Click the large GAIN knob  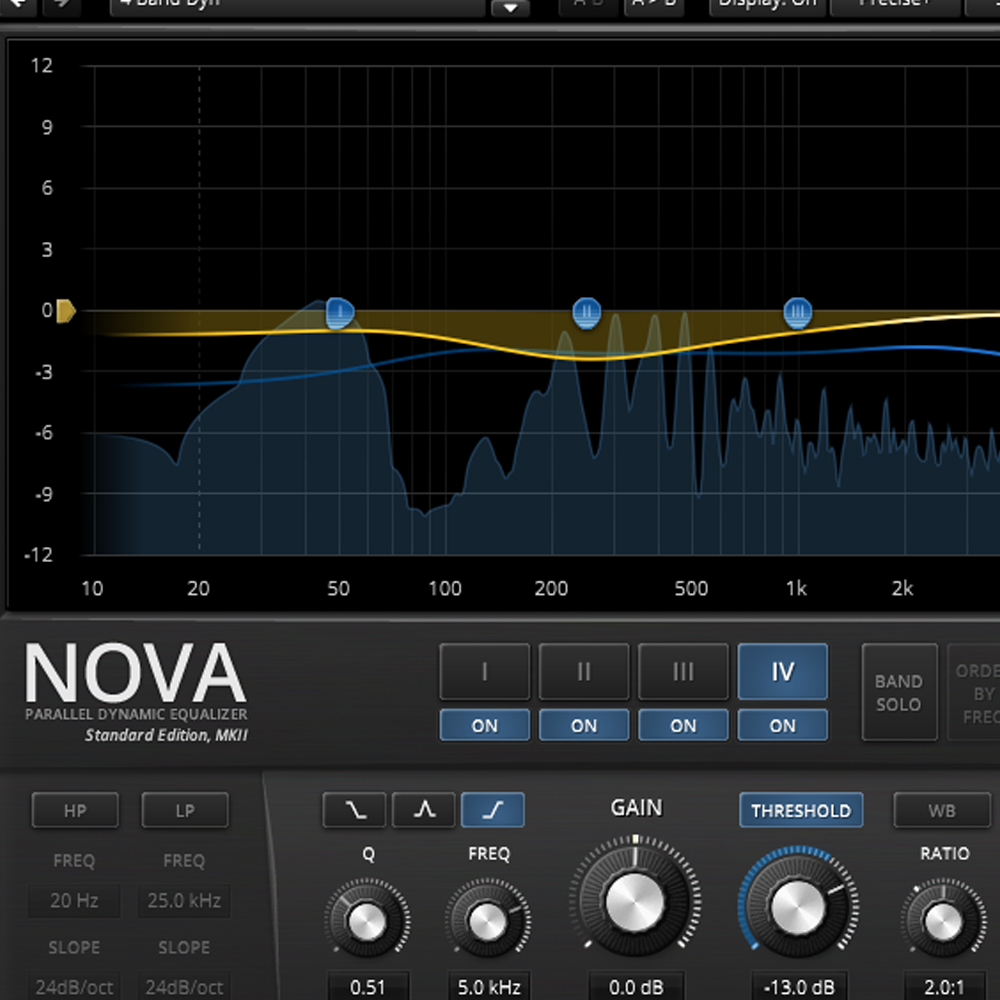635,902
